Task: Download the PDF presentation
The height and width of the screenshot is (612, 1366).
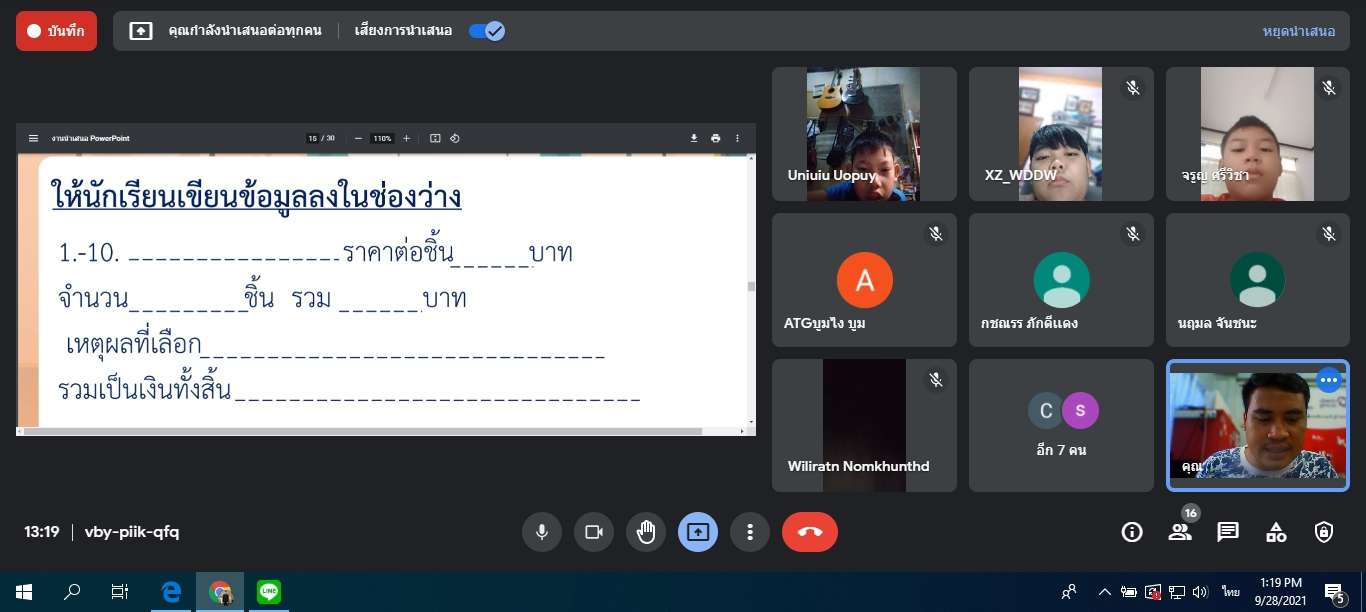Action: 694,138
